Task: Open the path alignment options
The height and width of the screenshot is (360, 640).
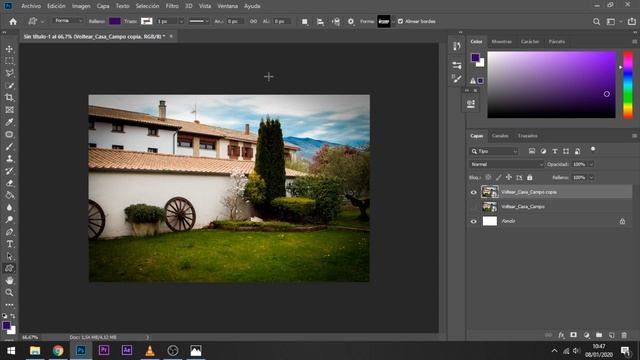Action: click(x=320, y=21)
